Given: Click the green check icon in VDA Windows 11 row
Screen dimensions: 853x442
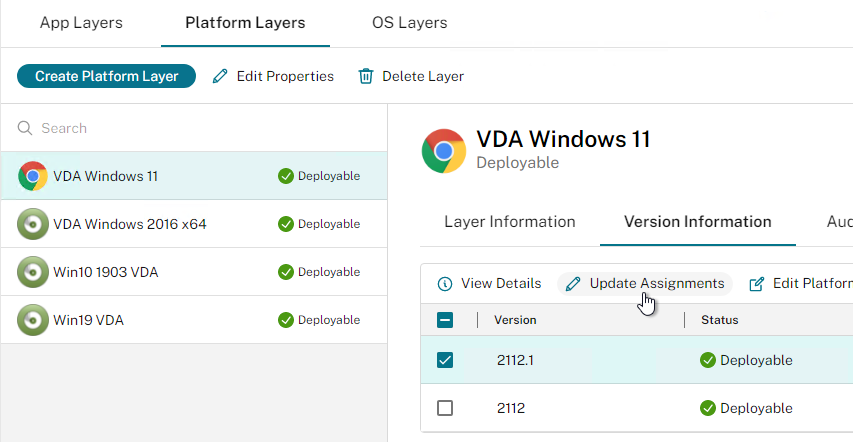Looking at the screenshot, I should pos(286,176).
